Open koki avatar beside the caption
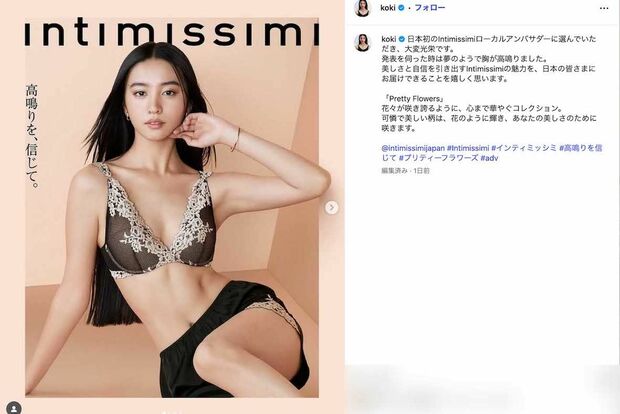 click(362, 42)
